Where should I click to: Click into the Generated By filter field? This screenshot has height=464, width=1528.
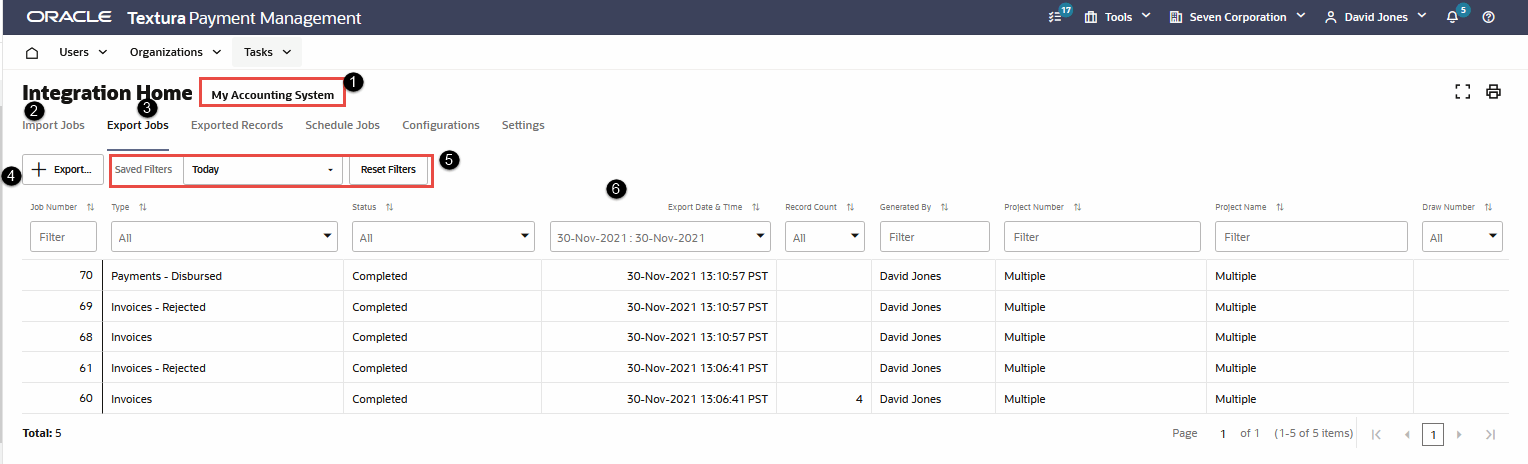pyautogui.click(x=935, y=237)
